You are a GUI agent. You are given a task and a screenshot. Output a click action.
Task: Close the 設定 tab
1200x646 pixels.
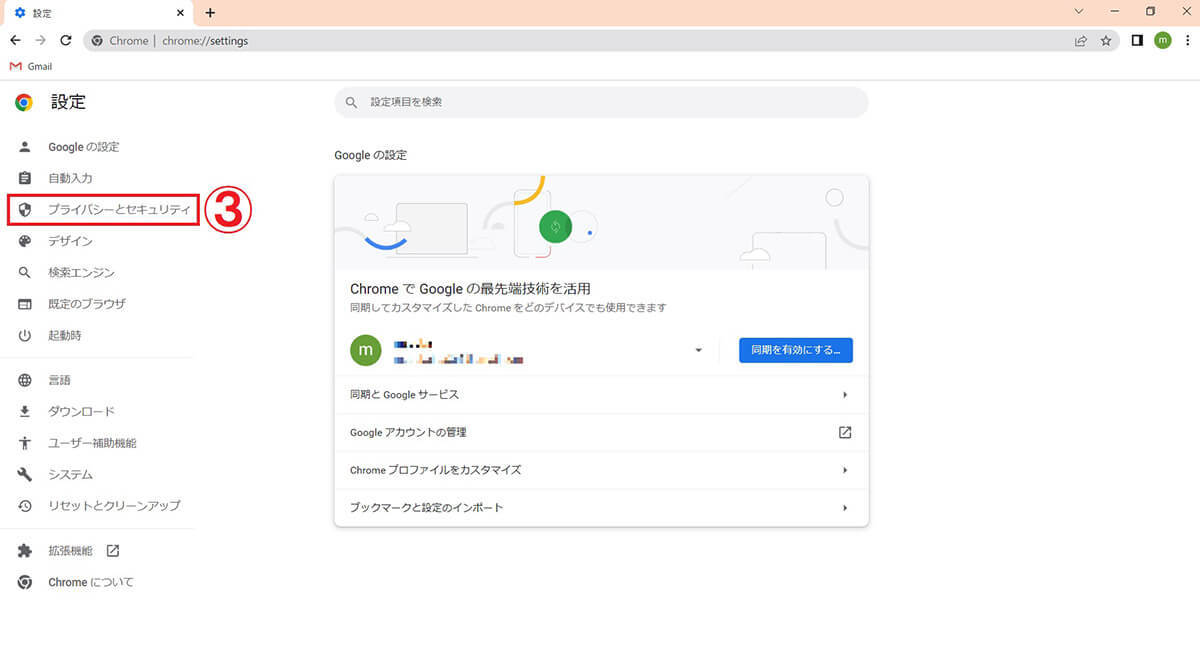(180, 13)
